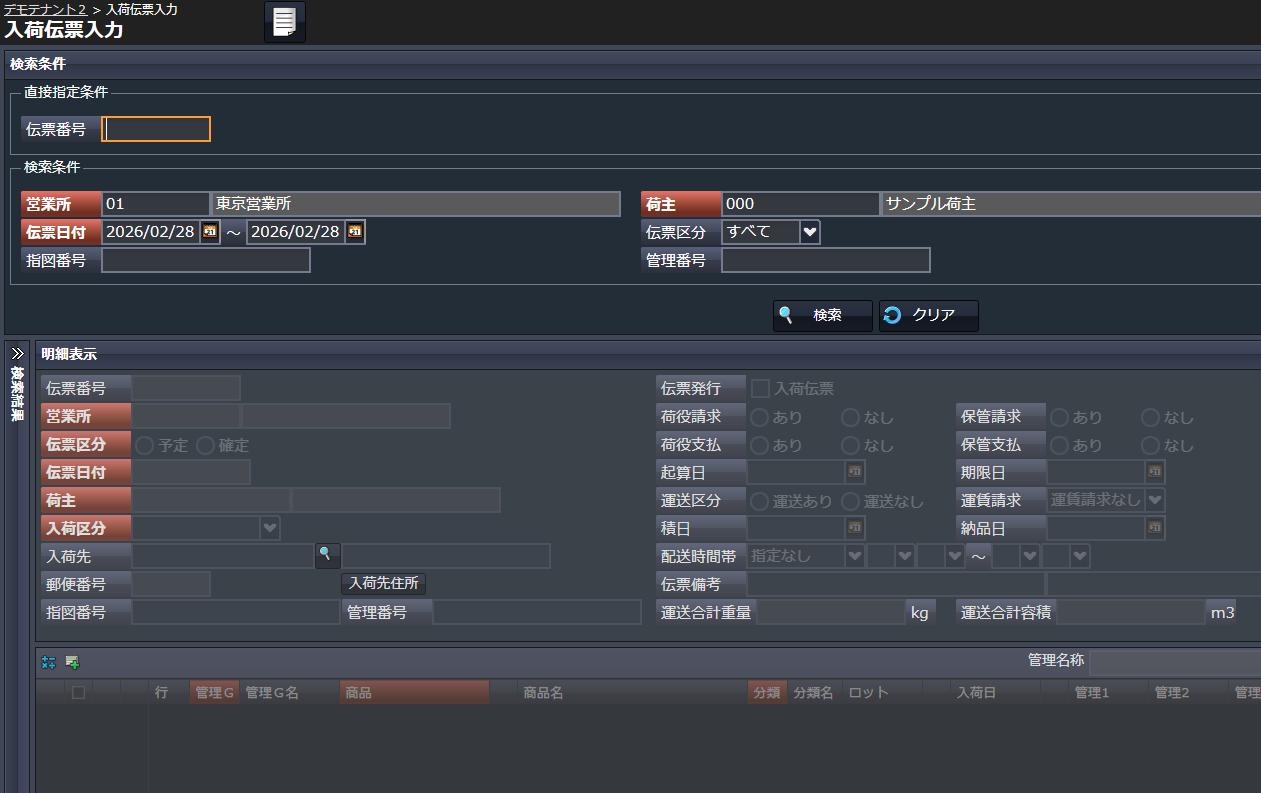
Task: Open the 起算日 calendar picker
Action: (x=856, y=471)
